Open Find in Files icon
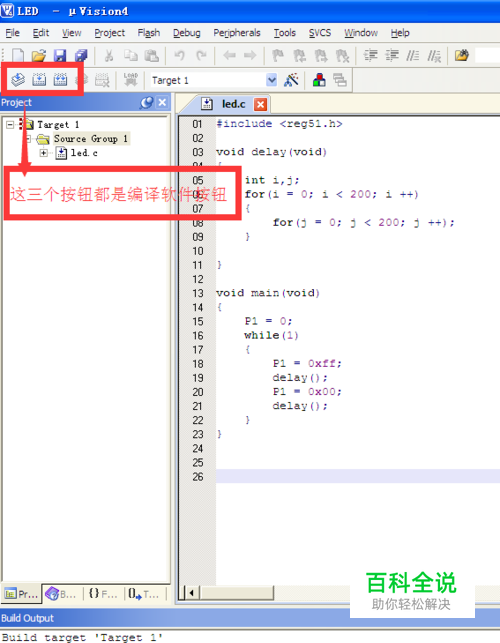The height and width of the screenshot is (643, 500). pos(462,55)
